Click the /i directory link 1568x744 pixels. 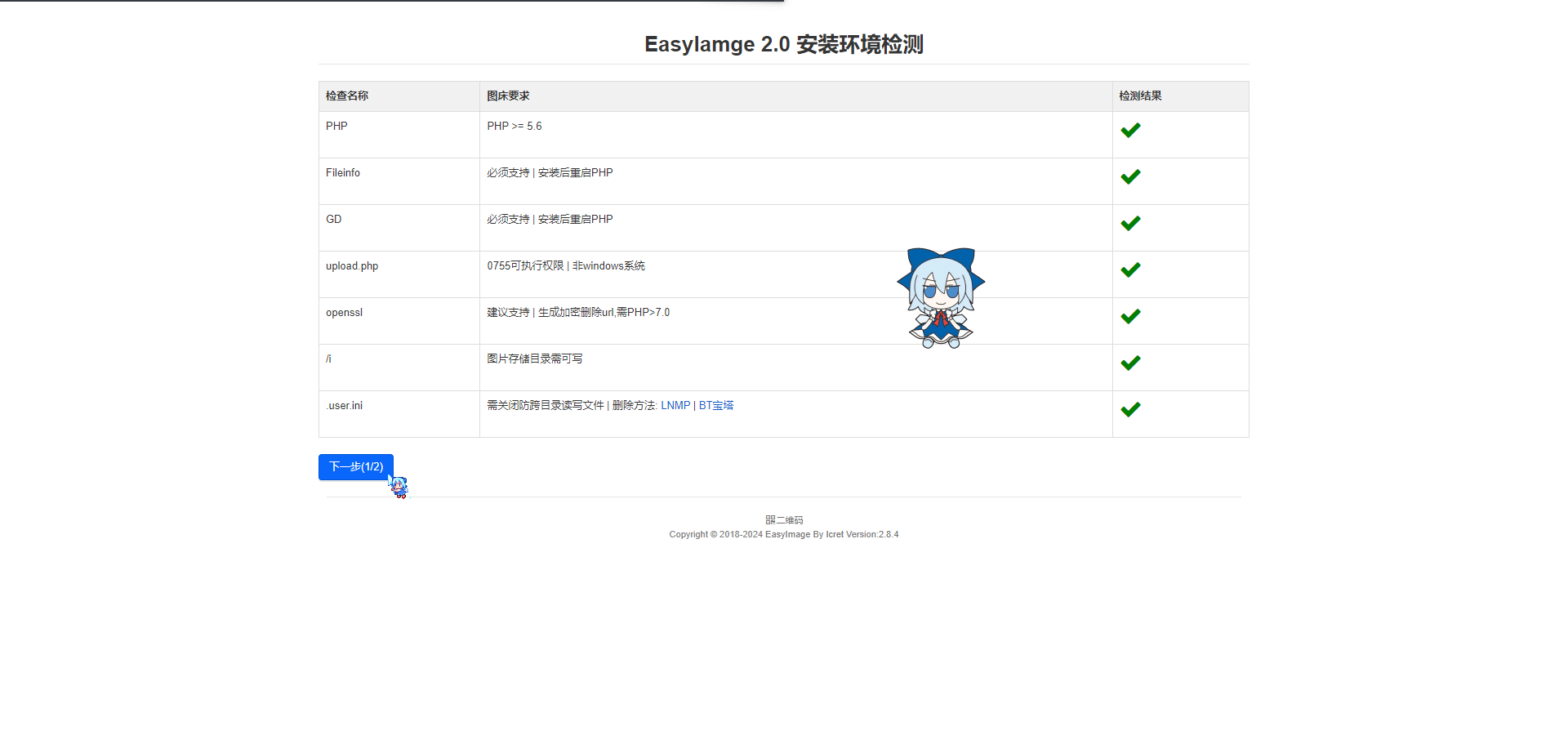[328, 359]
